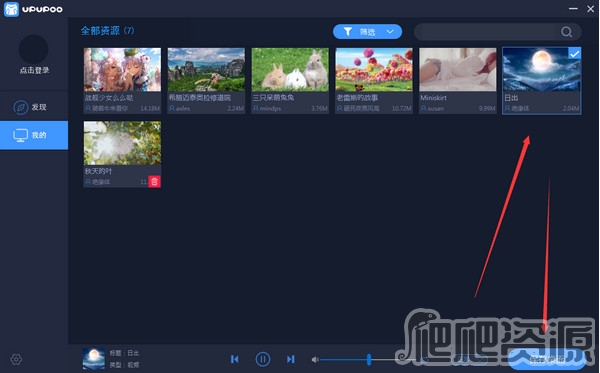
Task: Click the 点击登录 login link
Action: [34, 70]
